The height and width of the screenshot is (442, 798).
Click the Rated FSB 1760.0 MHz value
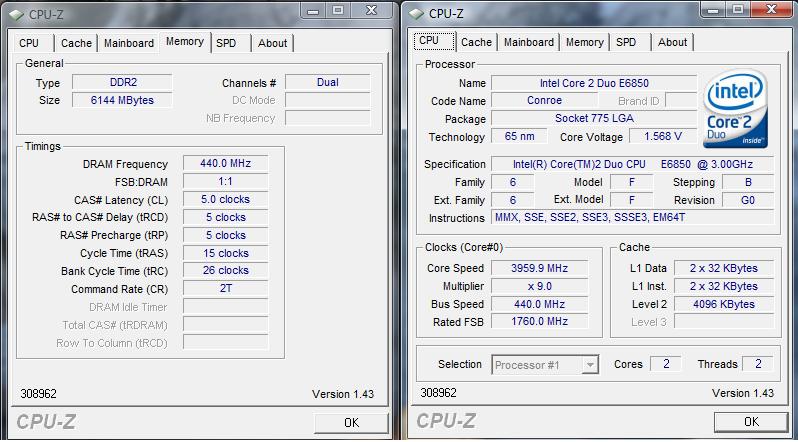pyautogui.click(x=539, y=321)
